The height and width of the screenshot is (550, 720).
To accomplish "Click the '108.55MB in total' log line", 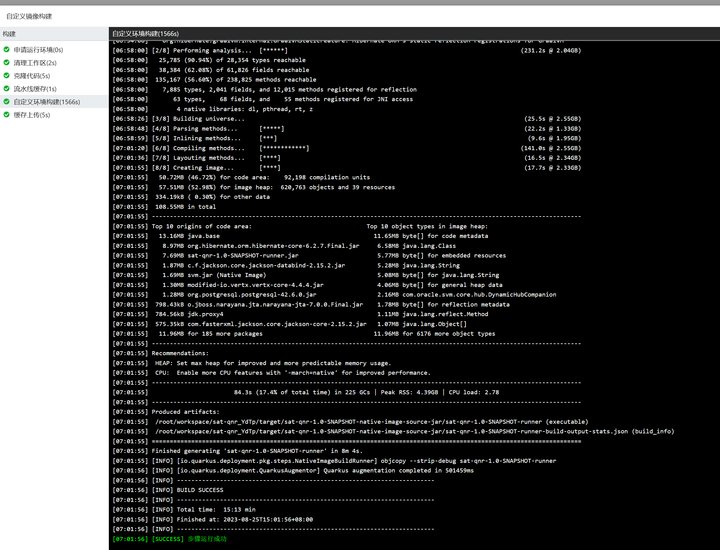I will click(x=164, y=207).
